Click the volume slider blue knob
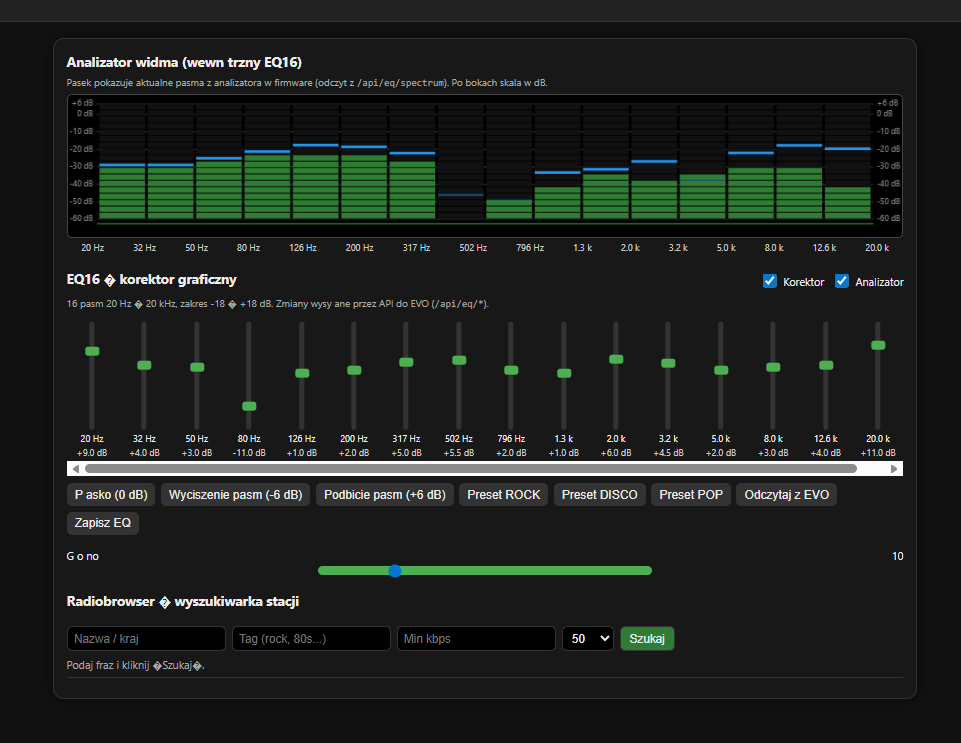Image resolution: width=961 pixels, height=743 pixels. [395, 571]
